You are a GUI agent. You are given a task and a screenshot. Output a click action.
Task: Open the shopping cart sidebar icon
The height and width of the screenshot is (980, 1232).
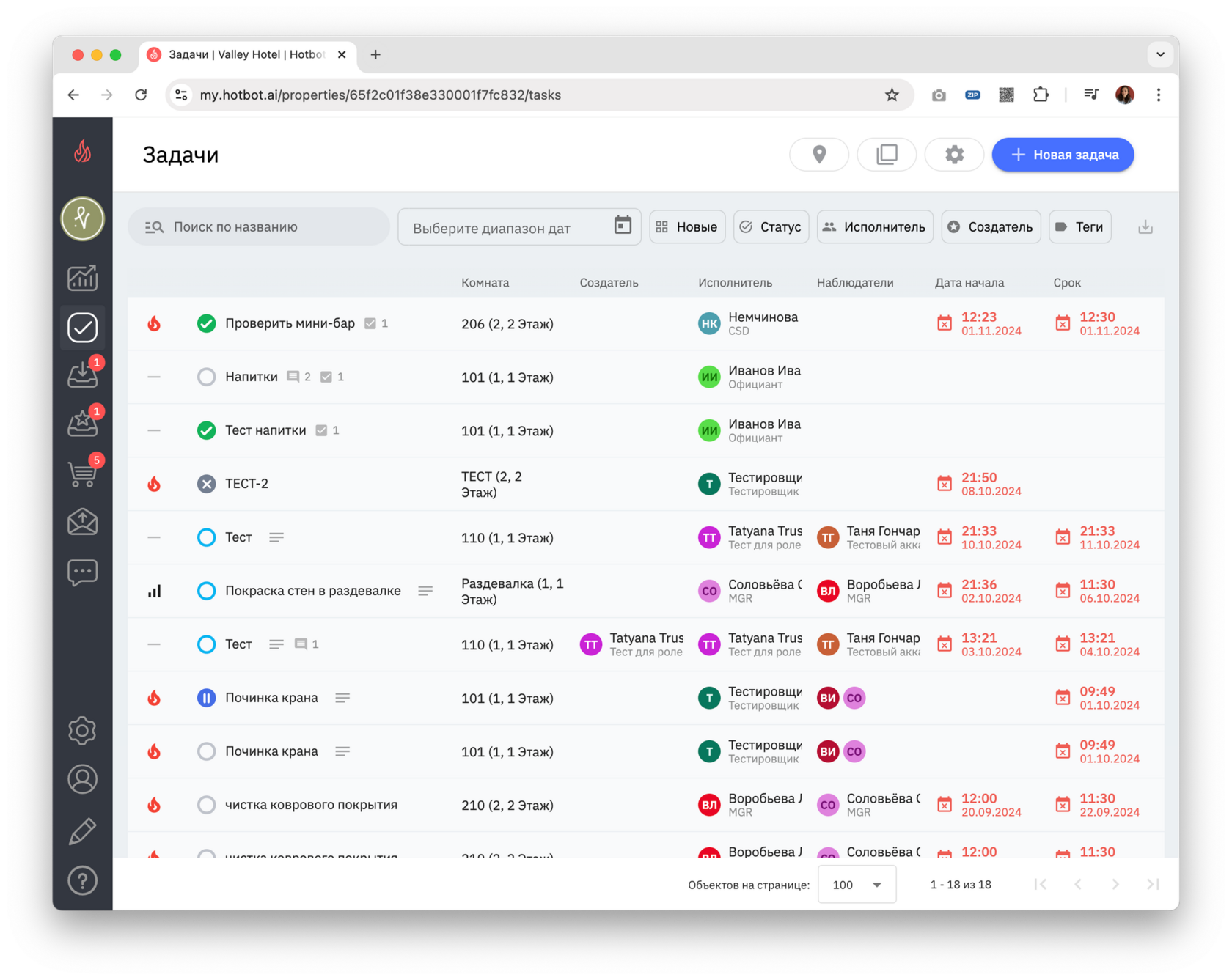(x=82, y=474)
